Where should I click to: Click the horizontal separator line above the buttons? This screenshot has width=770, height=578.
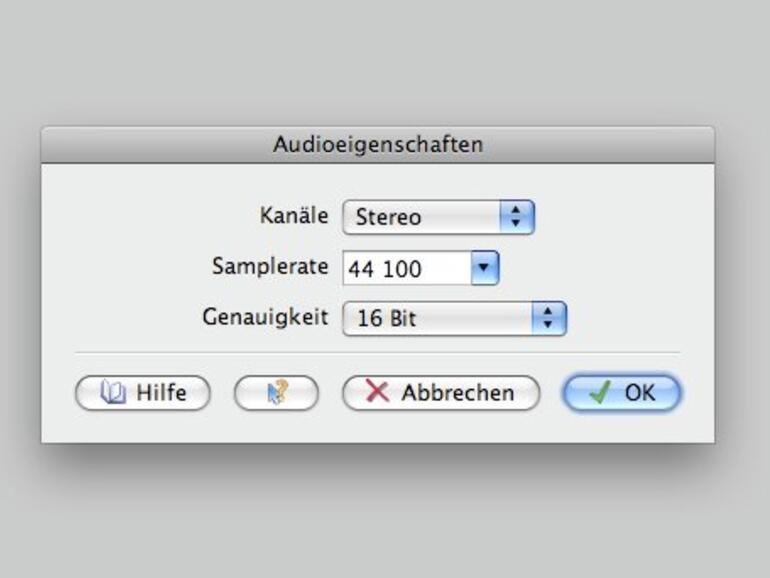[377, 352]
